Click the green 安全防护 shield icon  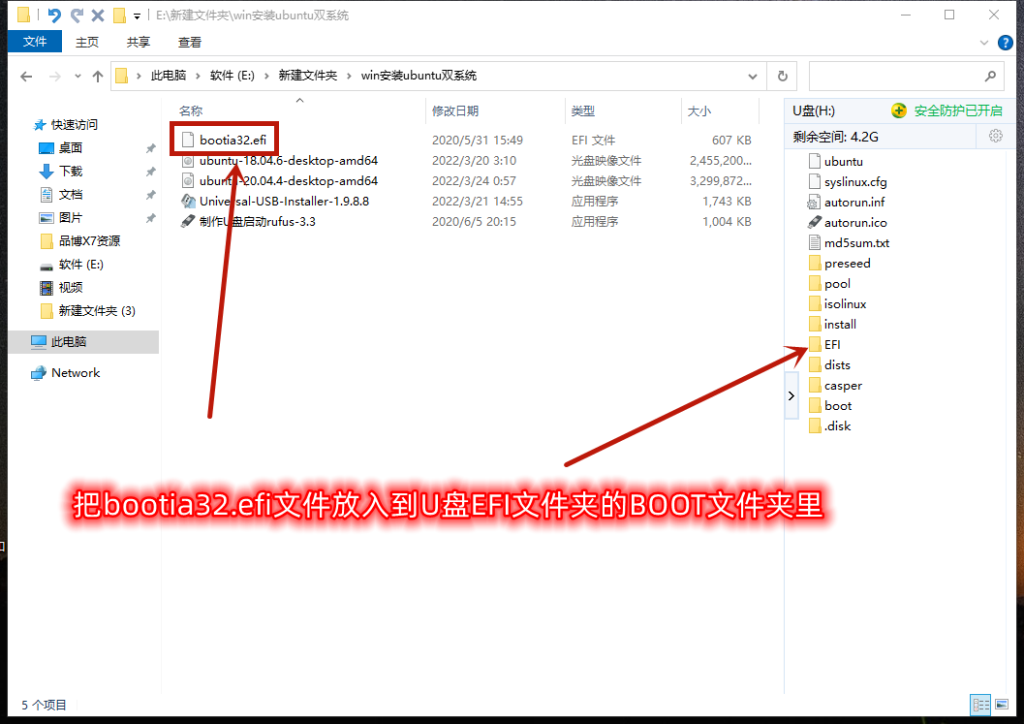tap(899, 111)
